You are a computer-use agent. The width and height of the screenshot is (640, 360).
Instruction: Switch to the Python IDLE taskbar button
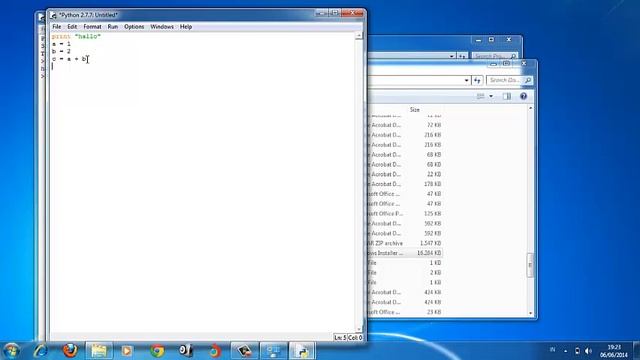coord(302,351)
